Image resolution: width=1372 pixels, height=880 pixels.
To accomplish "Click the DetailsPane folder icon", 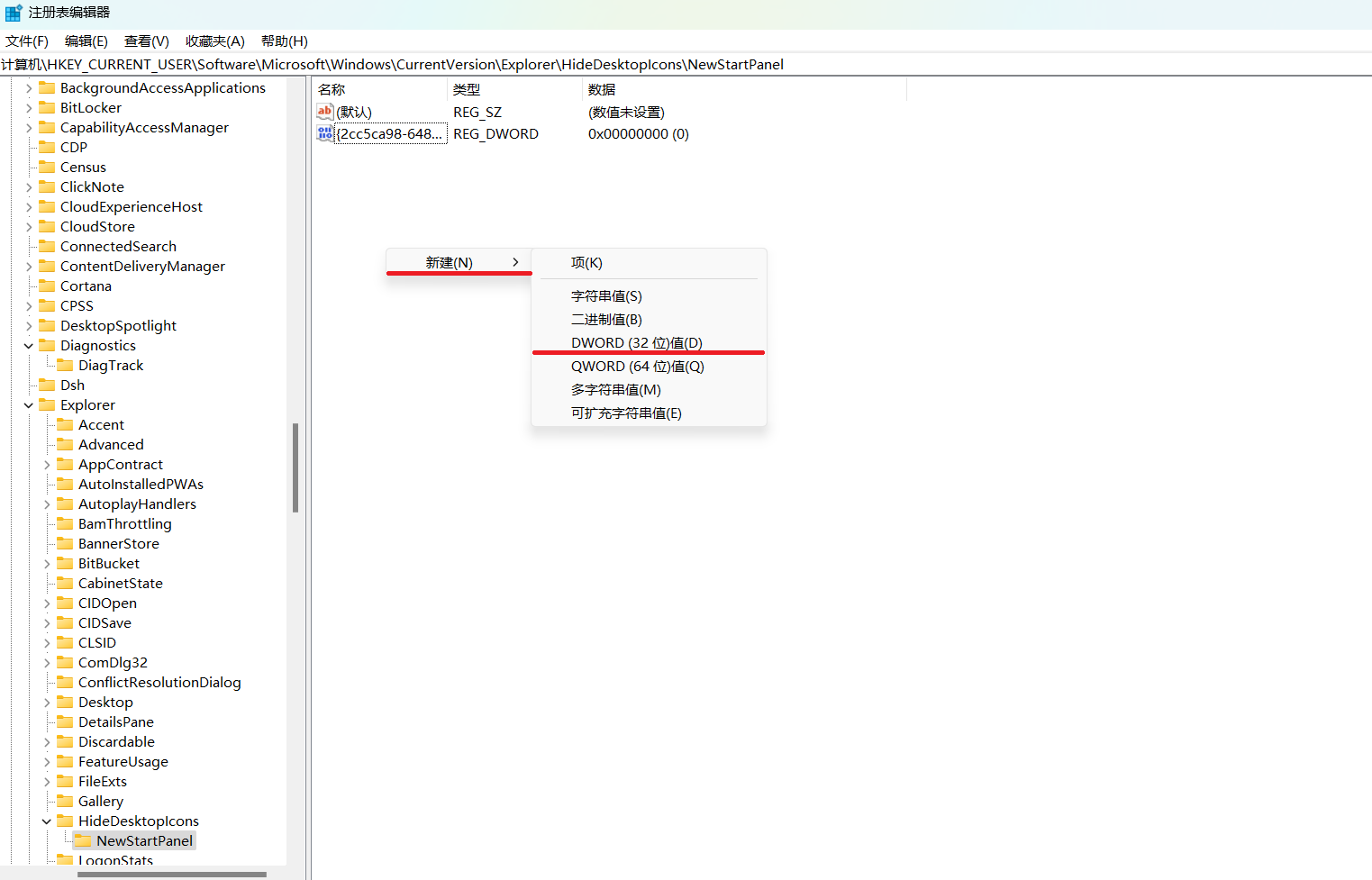I will 66,721.
